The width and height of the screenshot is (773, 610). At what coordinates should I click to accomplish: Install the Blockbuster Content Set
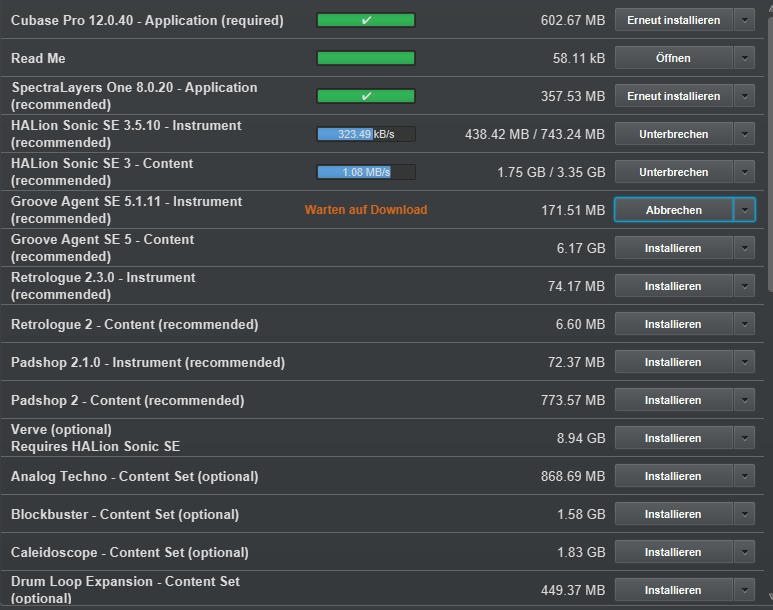click(x=673, y=514)
